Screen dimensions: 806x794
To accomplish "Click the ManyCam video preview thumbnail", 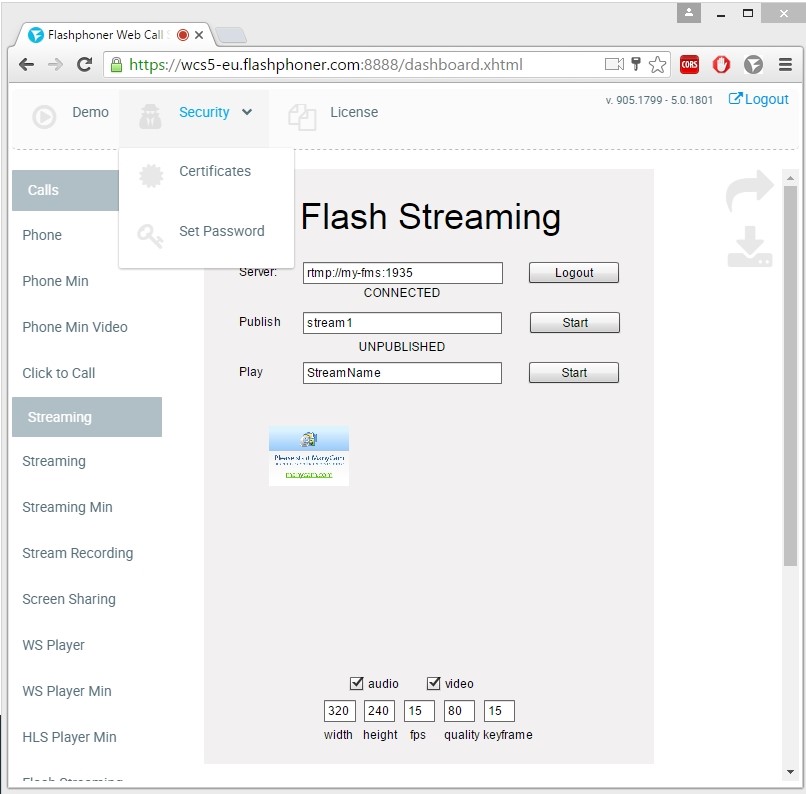I will coord(308,455).
